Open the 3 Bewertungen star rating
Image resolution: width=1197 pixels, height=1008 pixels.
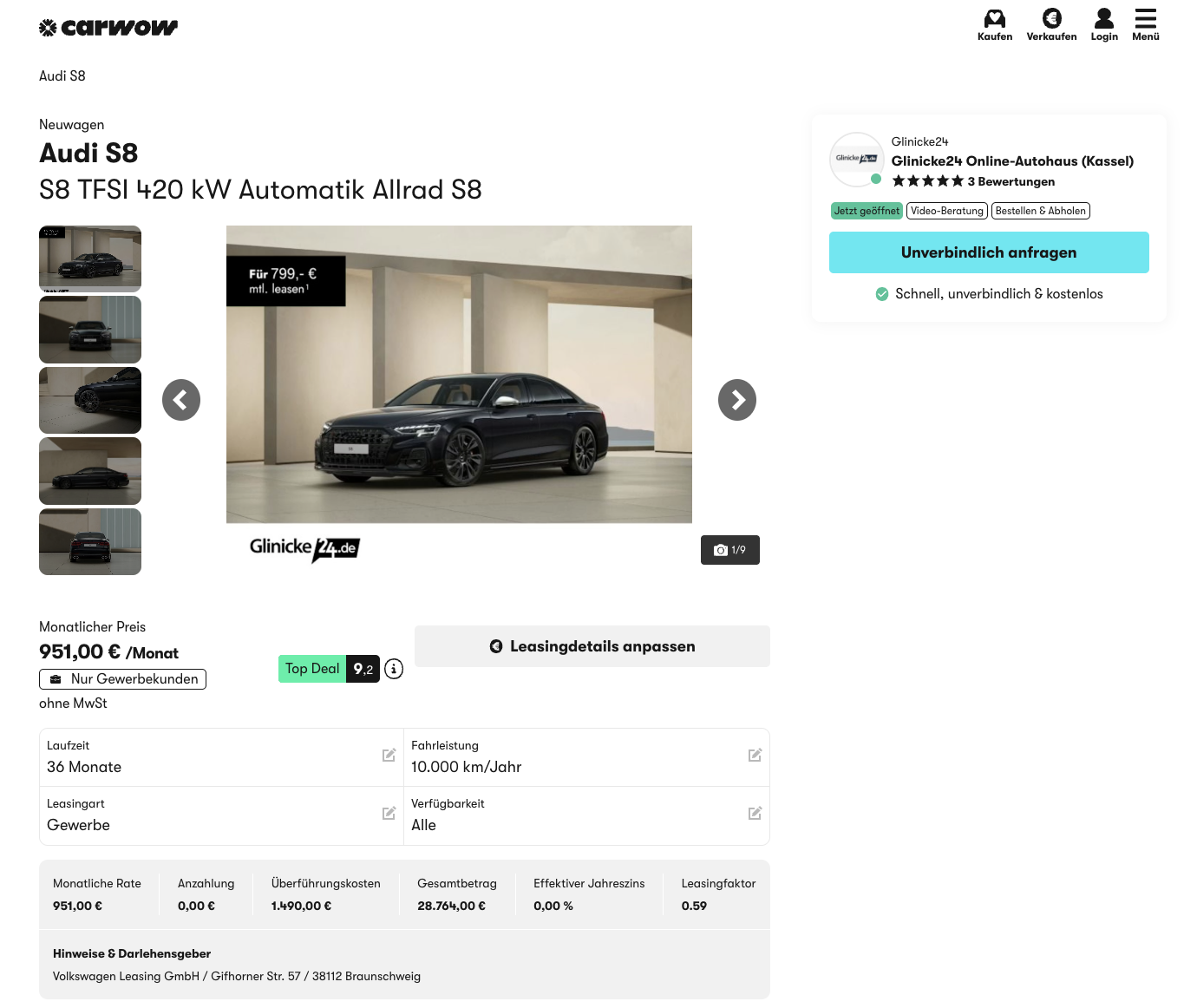[x=973, y=181]
